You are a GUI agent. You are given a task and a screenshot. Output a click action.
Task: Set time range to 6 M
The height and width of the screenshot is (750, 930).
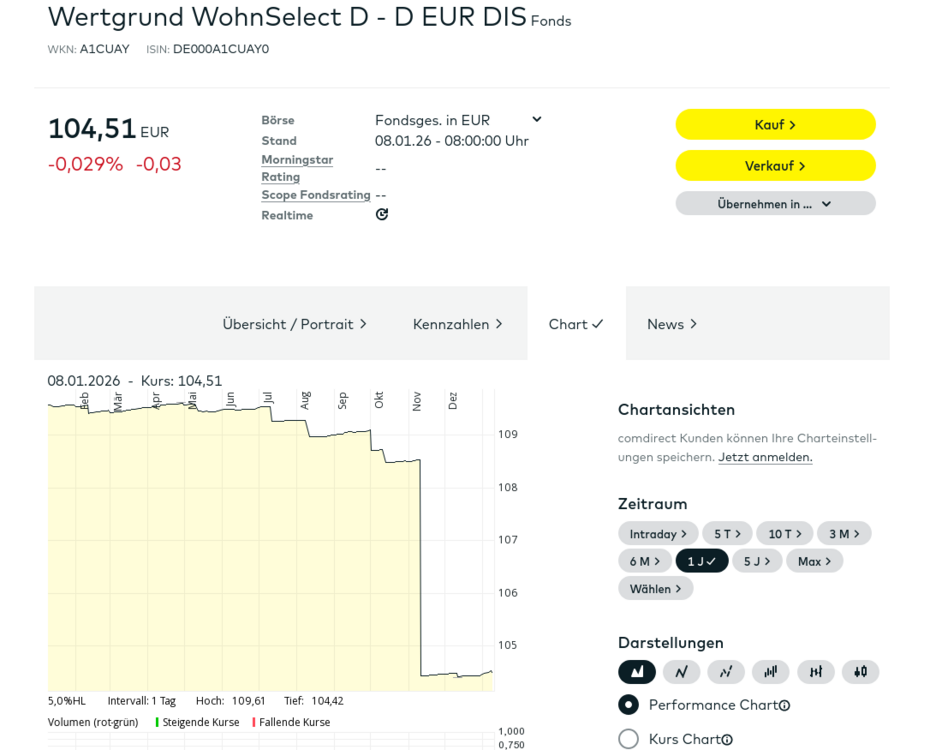click(645, 561)
